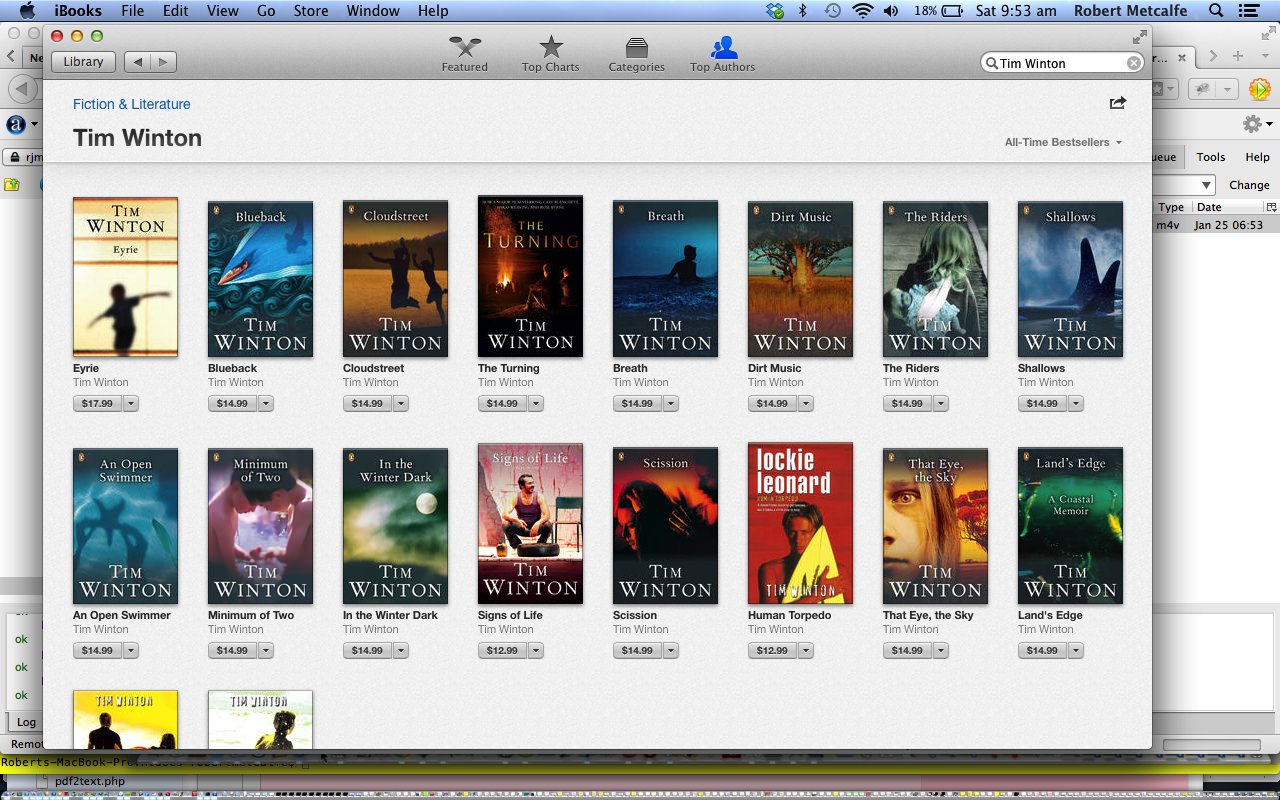The height and width of the screenshot is (800, 1280).
Task: Click the Change button in background window
Action: [1249, 185]
